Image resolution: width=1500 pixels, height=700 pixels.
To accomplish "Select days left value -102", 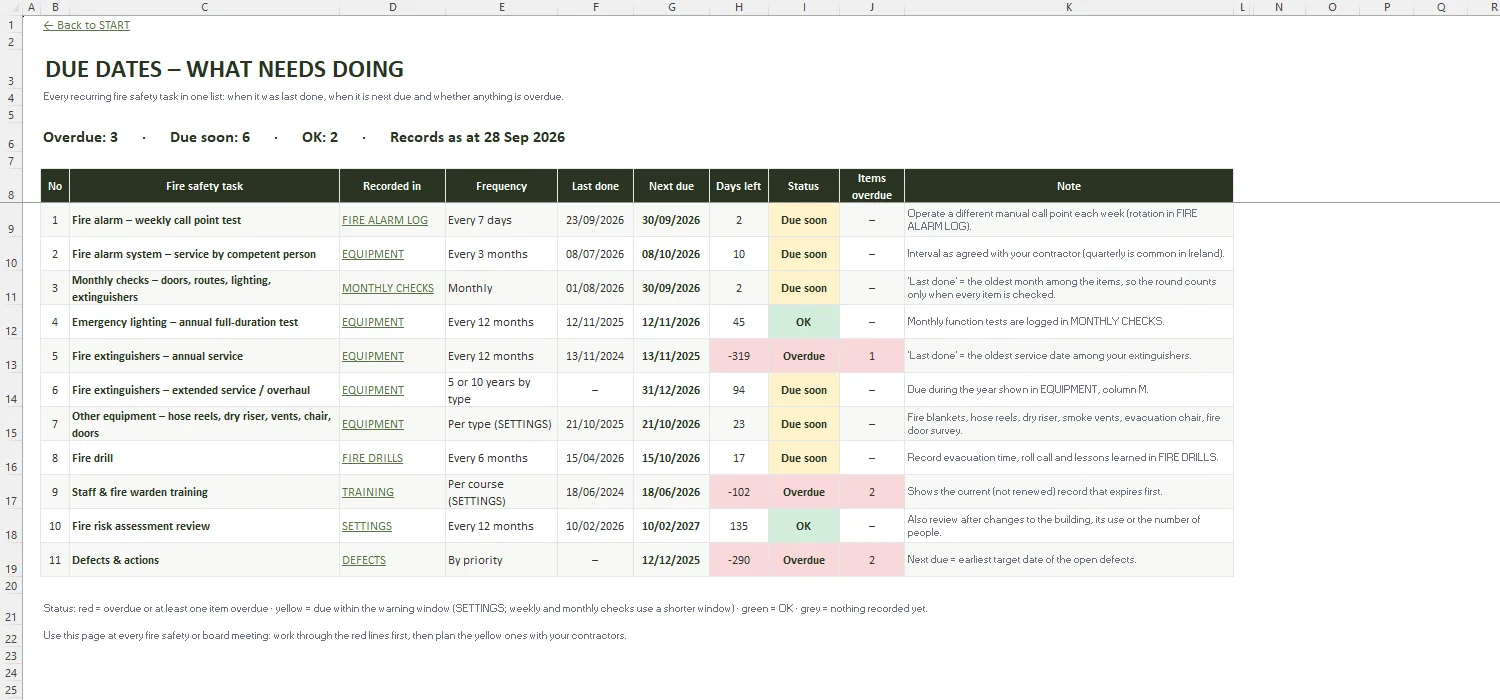I will tap(739, 492).
